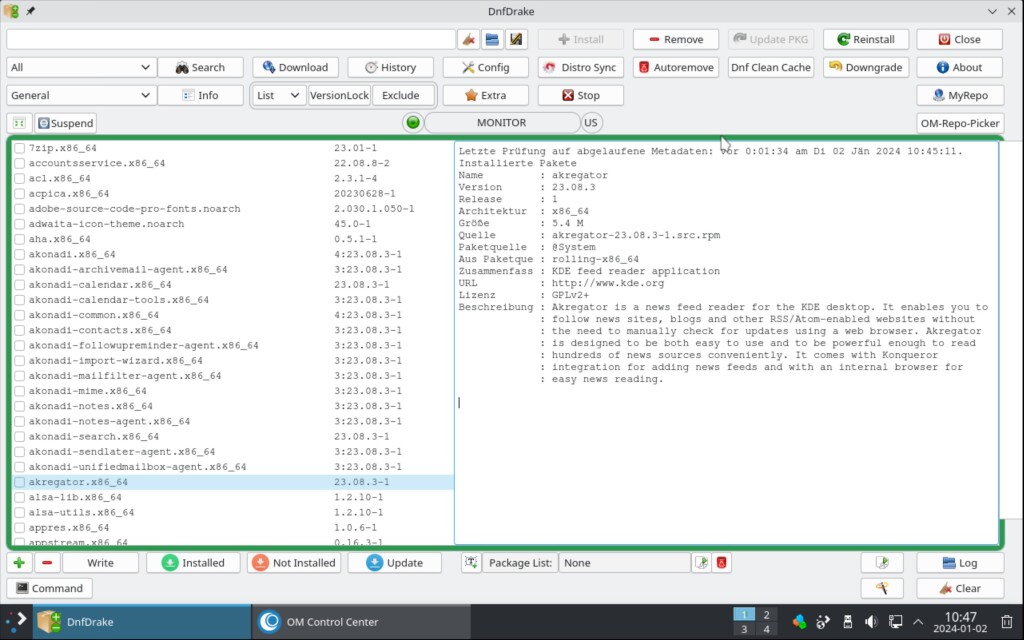Click the VersionLock tab button
Image resolution: width=1024 pixels, height=640 pixels.
[x=339, y=95]
